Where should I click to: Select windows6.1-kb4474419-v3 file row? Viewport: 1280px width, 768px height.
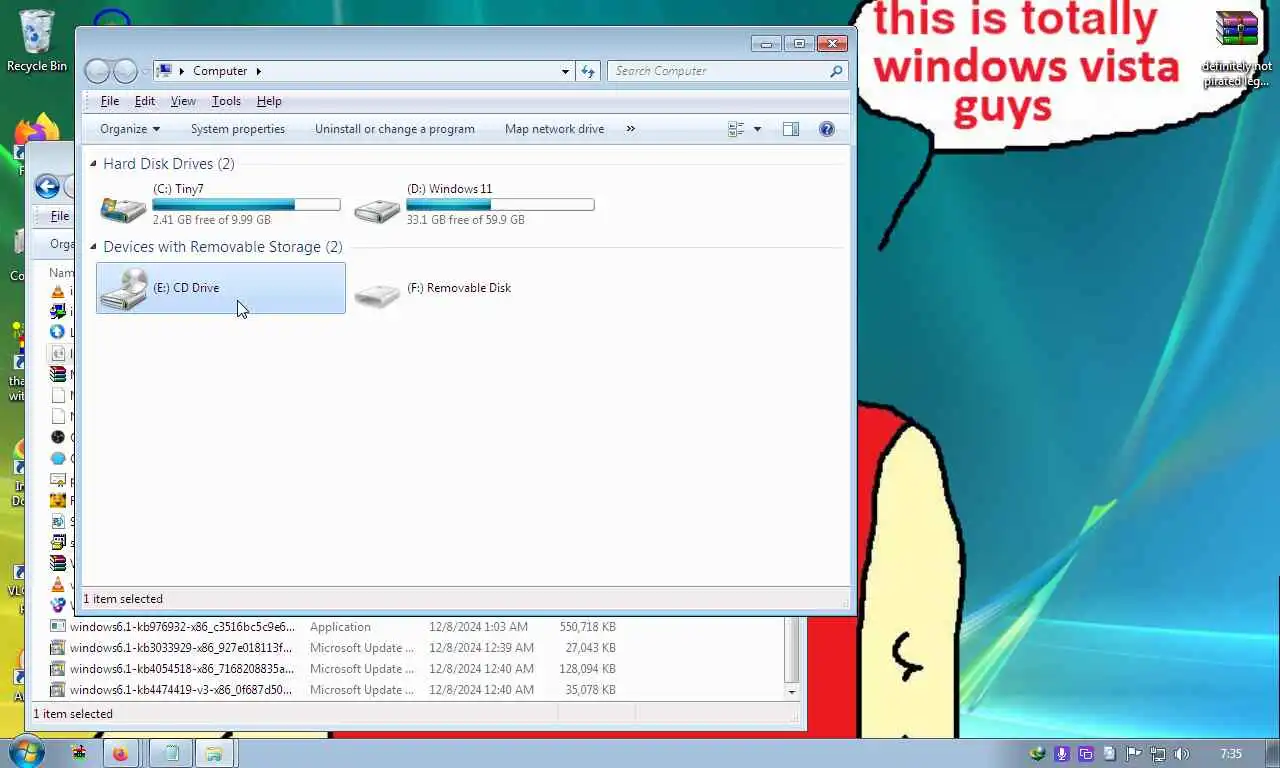point(333,690)
